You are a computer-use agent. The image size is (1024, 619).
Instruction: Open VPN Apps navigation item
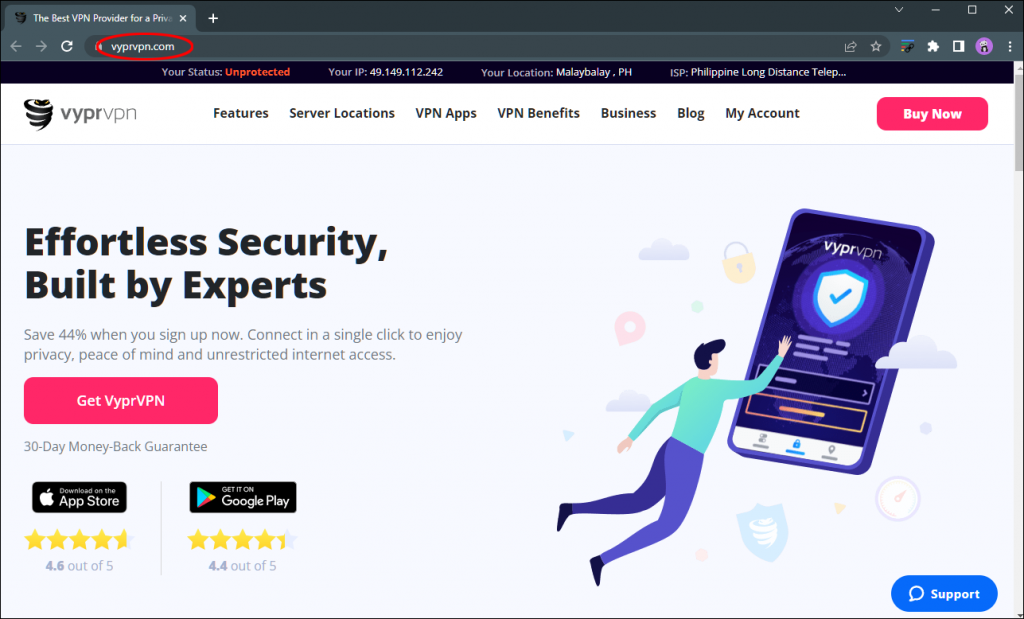[446, 113]
